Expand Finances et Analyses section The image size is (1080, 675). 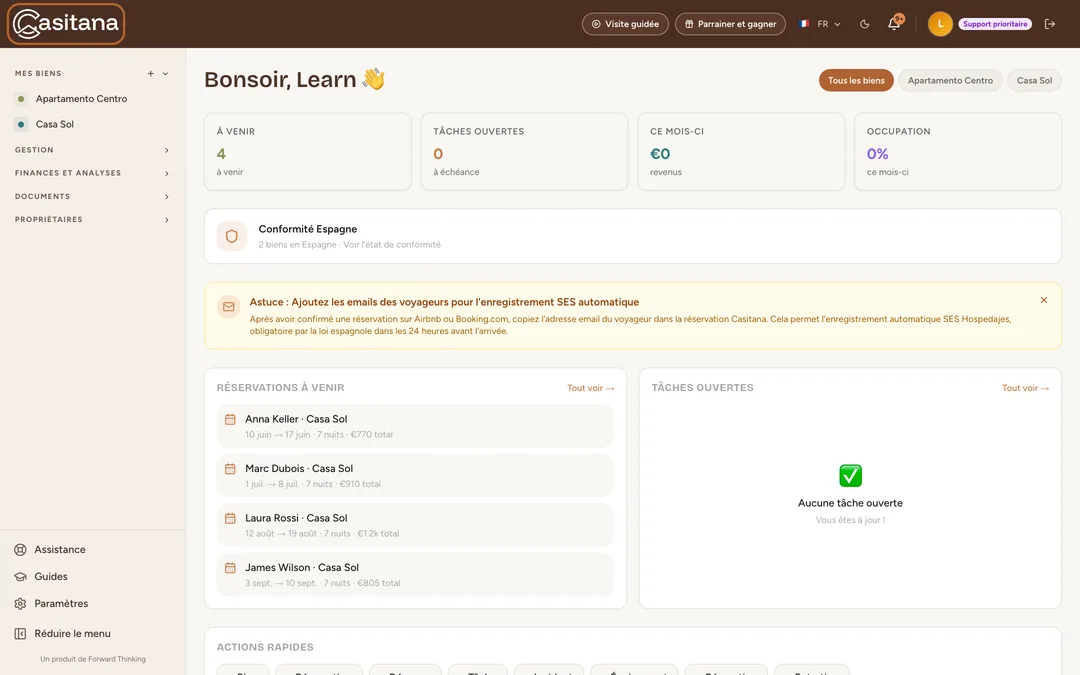coord(92,173)
